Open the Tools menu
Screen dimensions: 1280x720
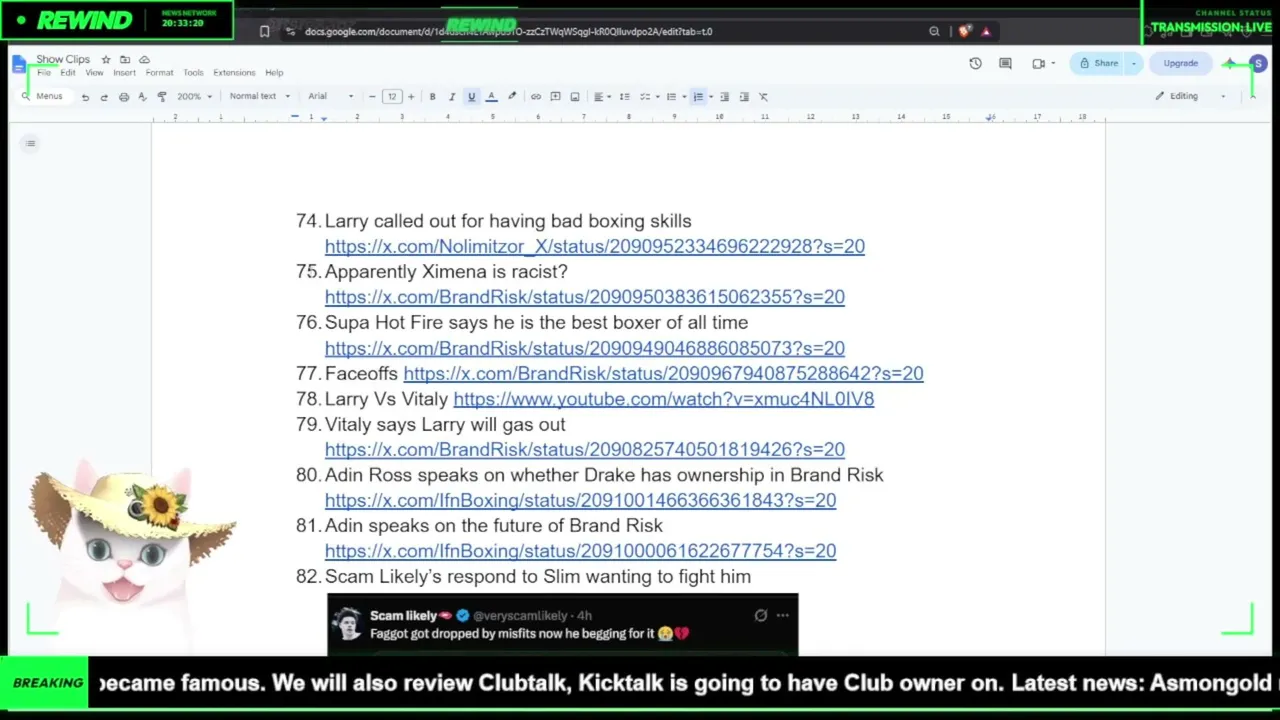coord(193,73)
